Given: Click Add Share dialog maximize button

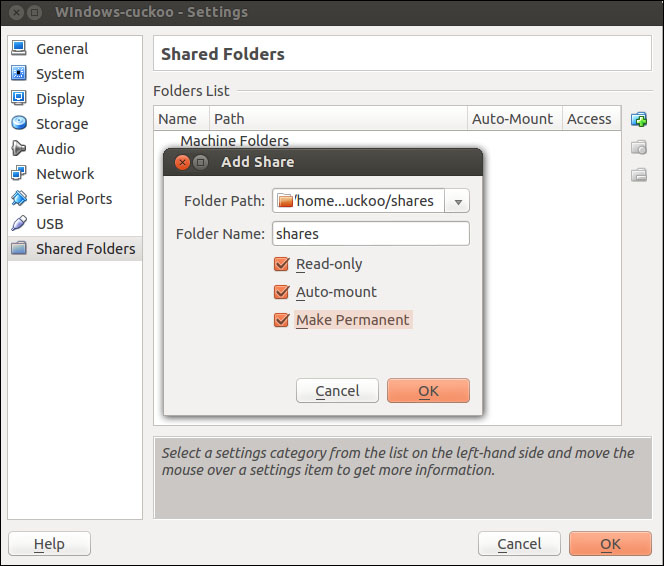Looking at the screenshot, I should click(200, 162).
